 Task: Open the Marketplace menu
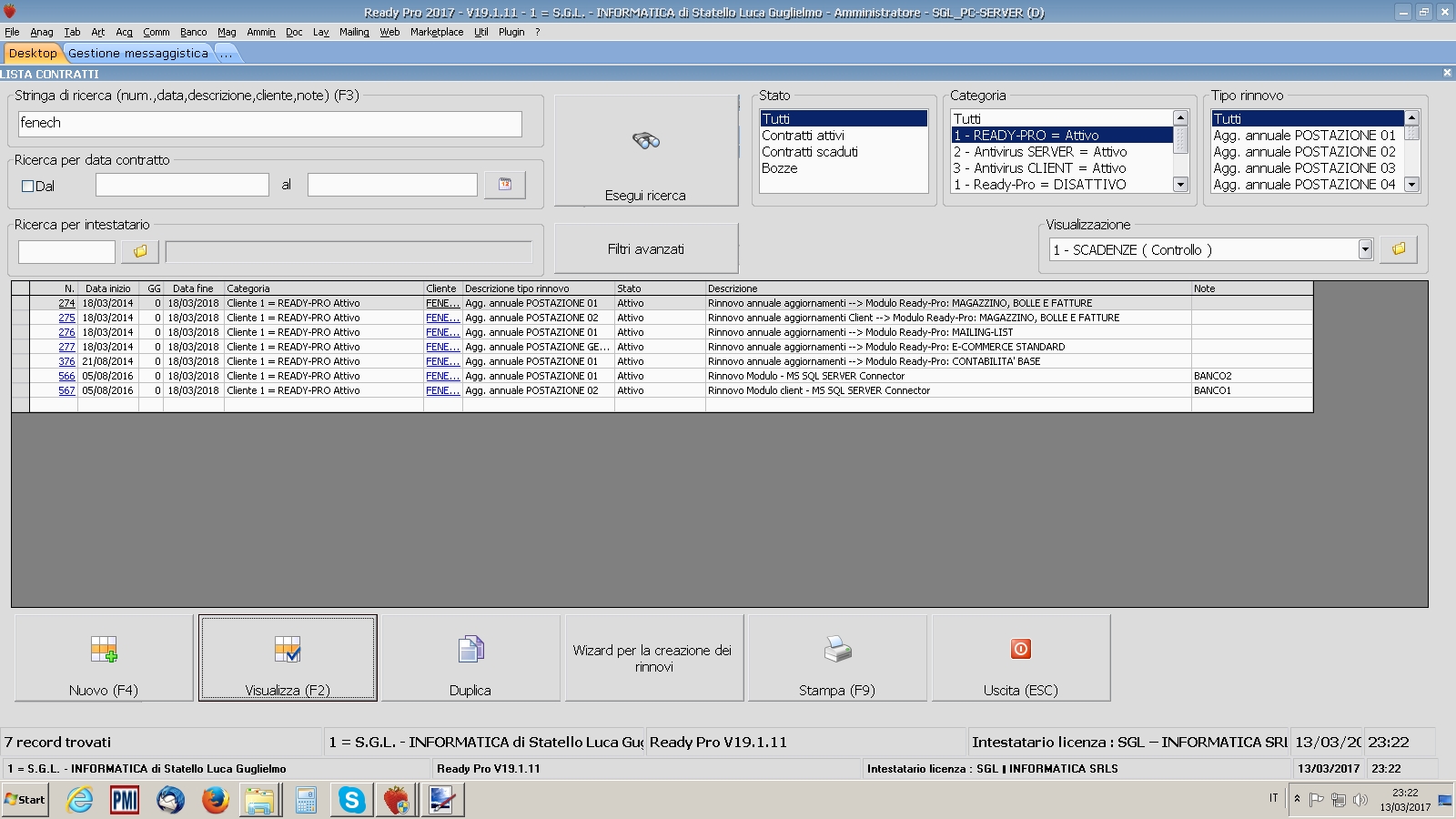(x=437, y=32)
